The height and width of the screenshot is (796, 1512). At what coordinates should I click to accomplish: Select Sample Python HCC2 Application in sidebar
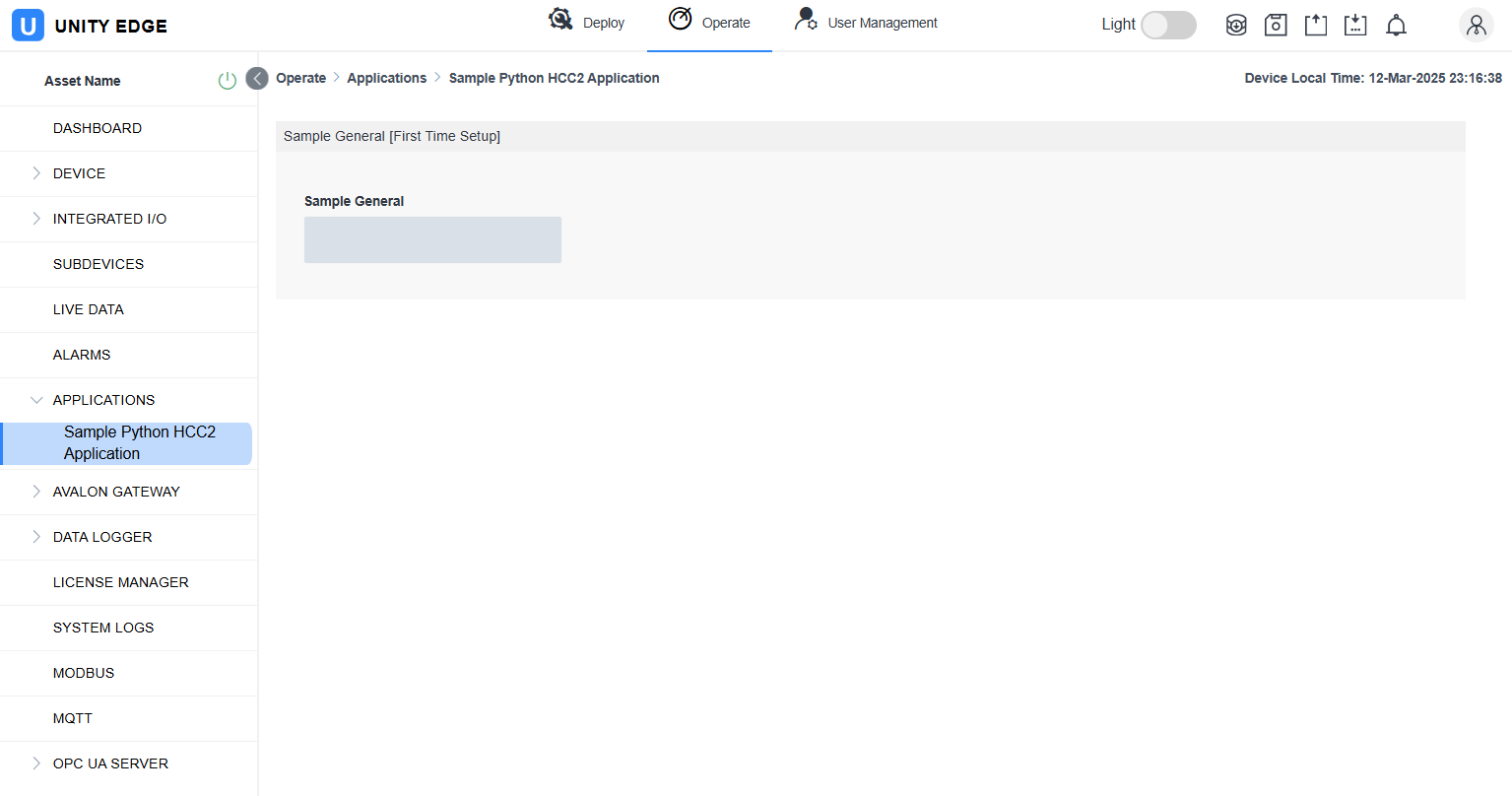[x=127, y=443]
